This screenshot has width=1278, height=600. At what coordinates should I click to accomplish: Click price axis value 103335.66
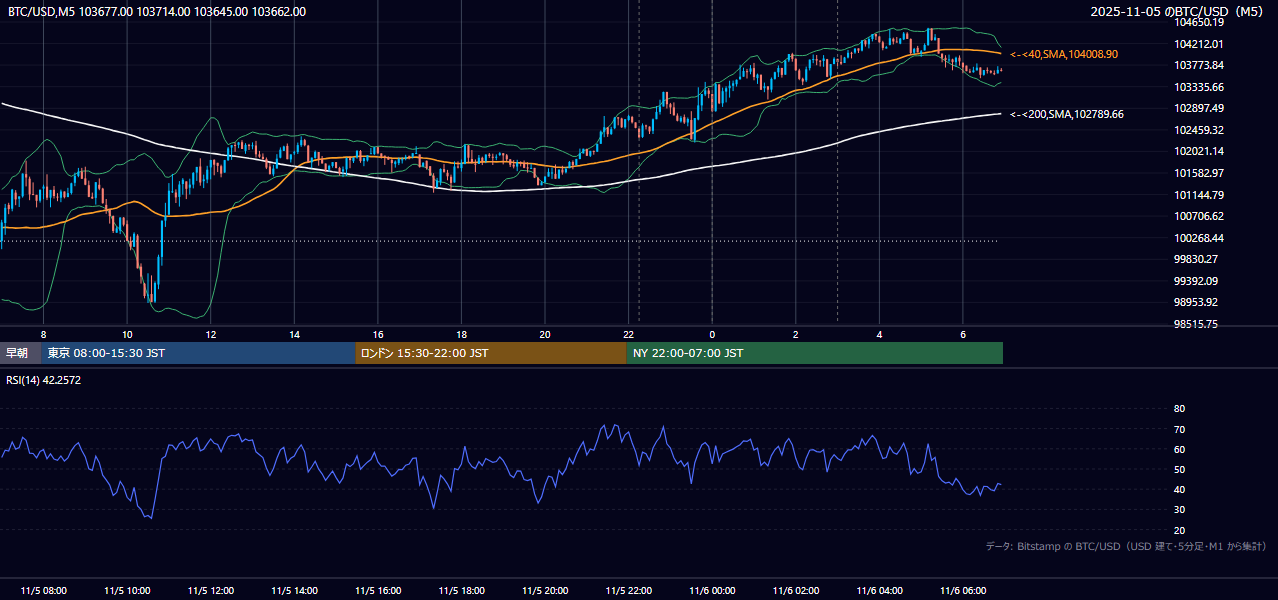point(1198,87)
